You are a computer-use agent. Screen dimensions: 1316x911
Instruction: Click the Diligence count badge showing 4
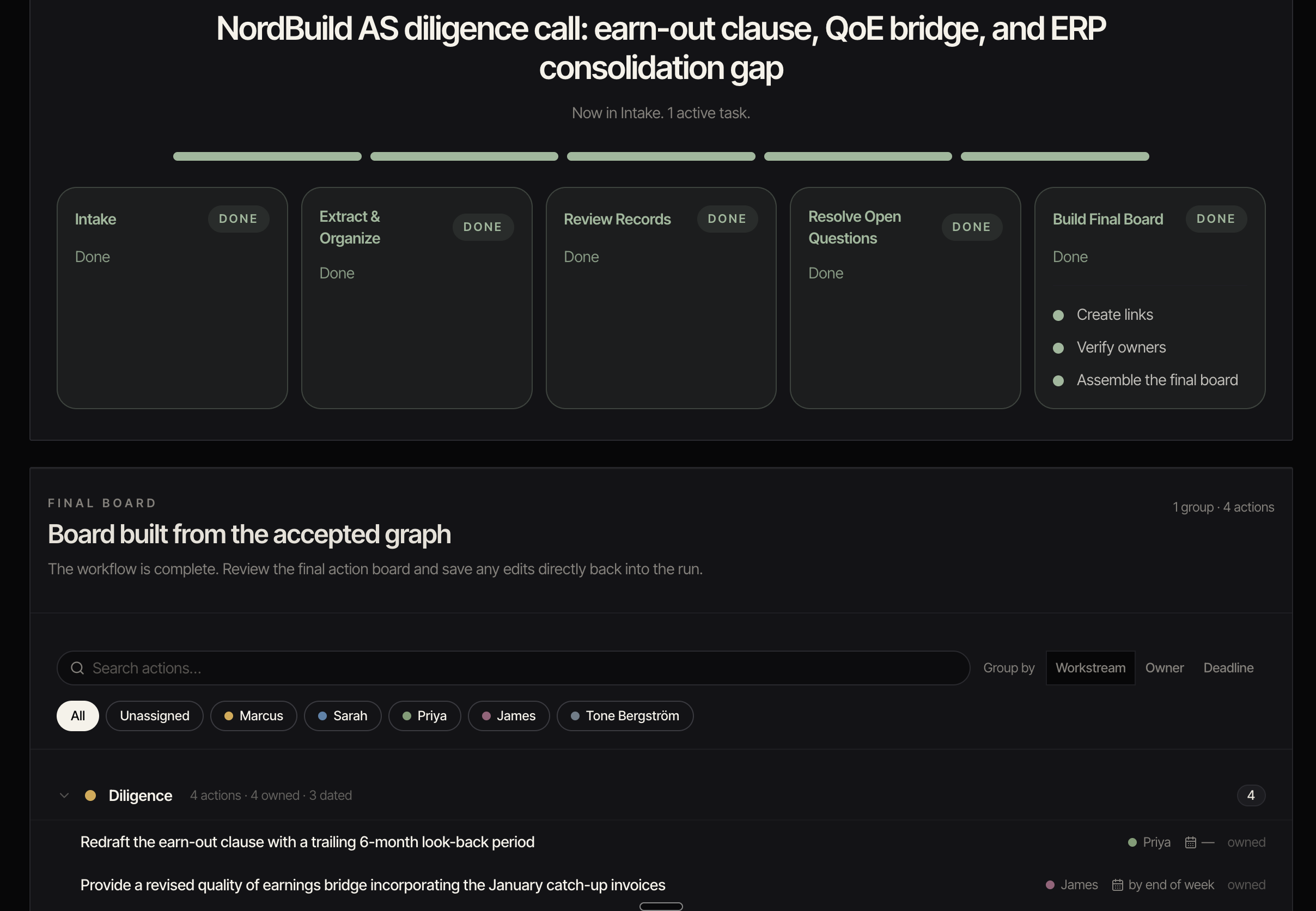tap(1251, 795)
